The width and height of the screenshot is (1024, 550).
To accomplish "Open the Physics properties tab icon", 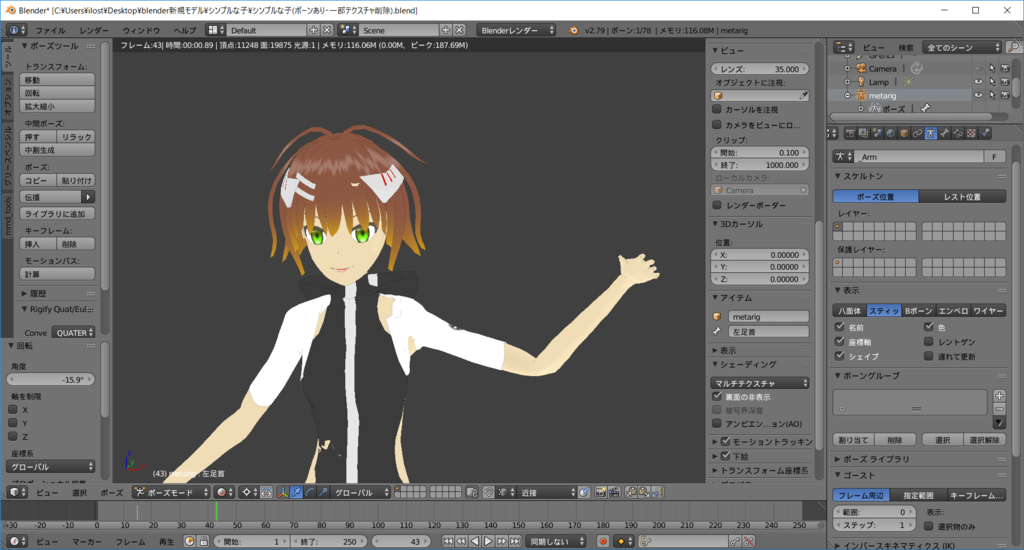I will click(x=985, y=133).
